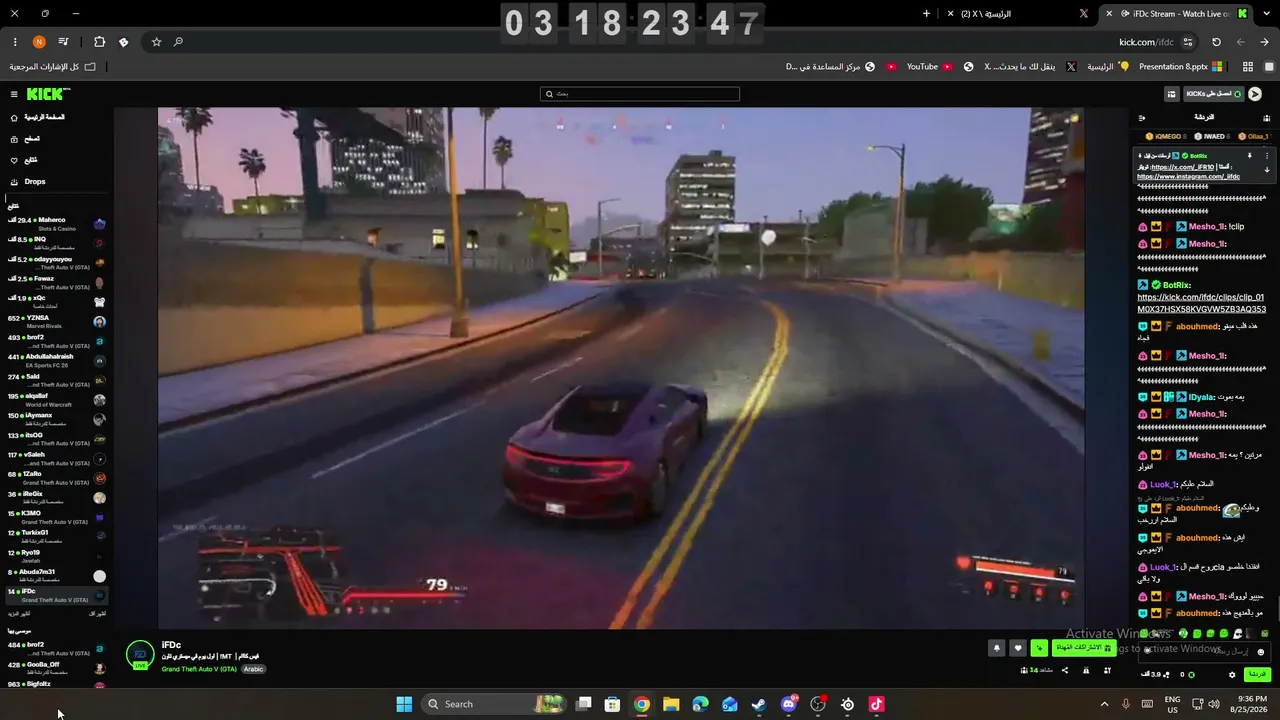Open Steam from the taskbar
1280x720 pixels.
point(759,704)
